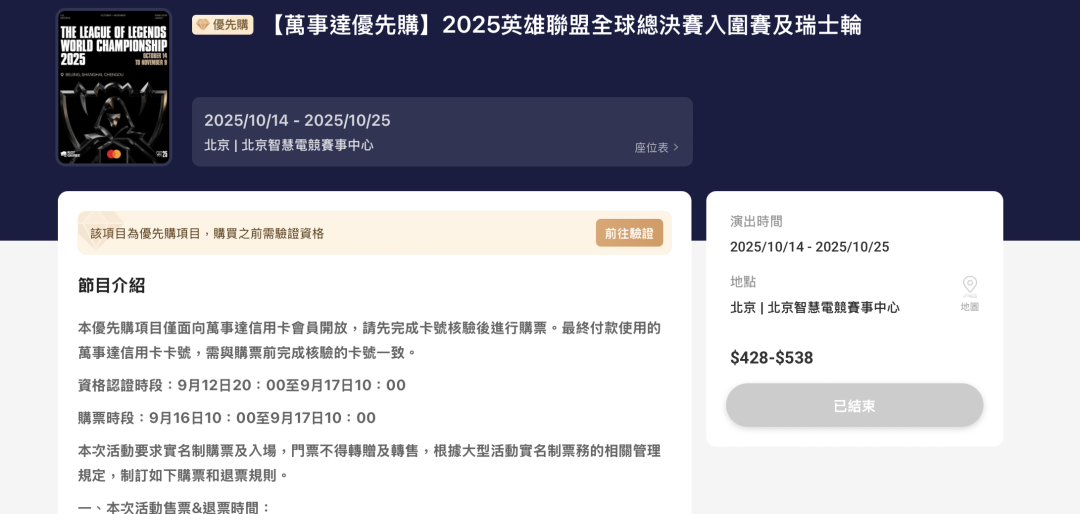Select the 萬事達優先購 event title
This screenshot has height=514, width=1080.
561,25
